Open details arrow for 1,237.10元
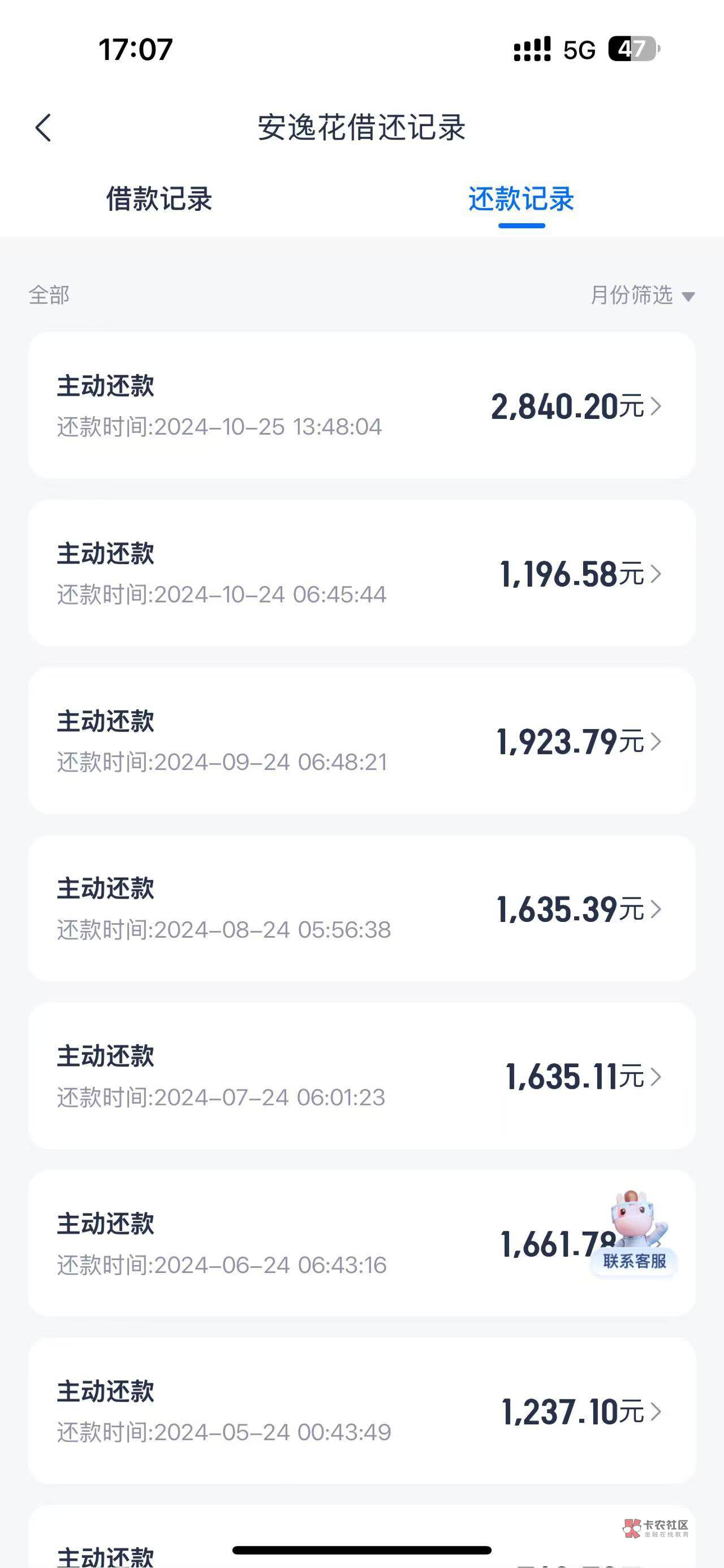Viewport: 724px width, 1568px height. pos(656,1411)
